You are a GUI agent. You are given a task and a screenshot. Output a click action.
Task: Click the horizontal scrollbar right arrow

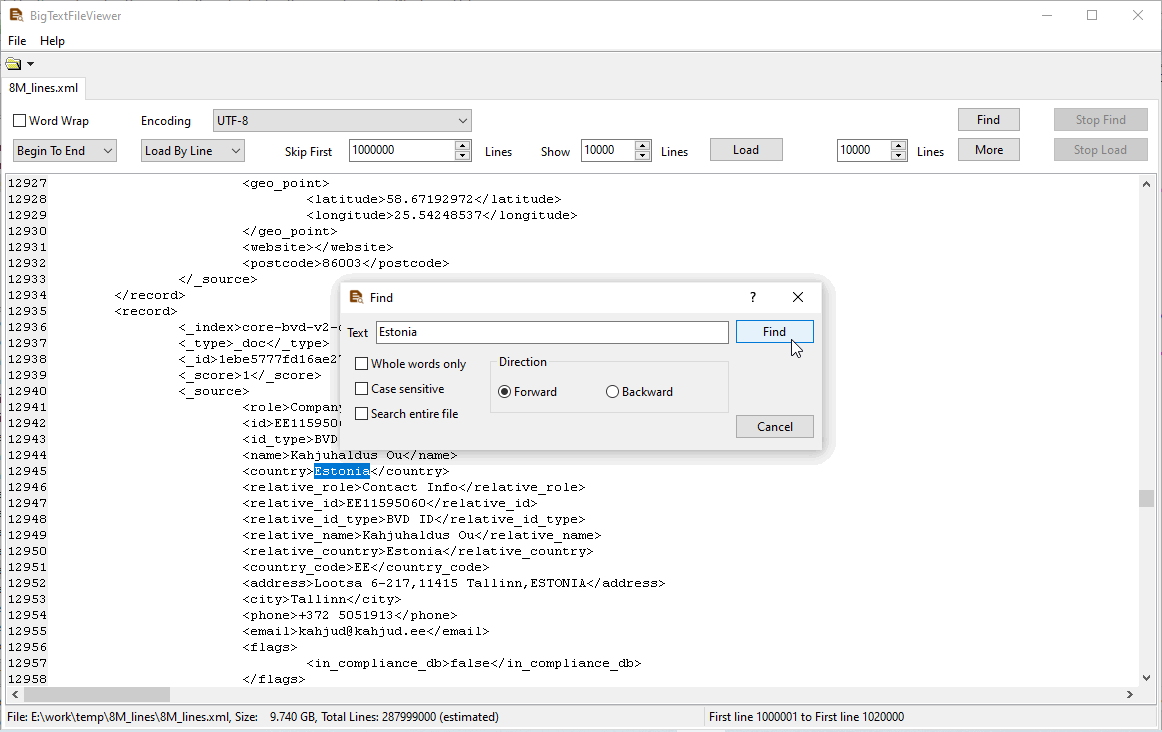(x=1130, y=694)
